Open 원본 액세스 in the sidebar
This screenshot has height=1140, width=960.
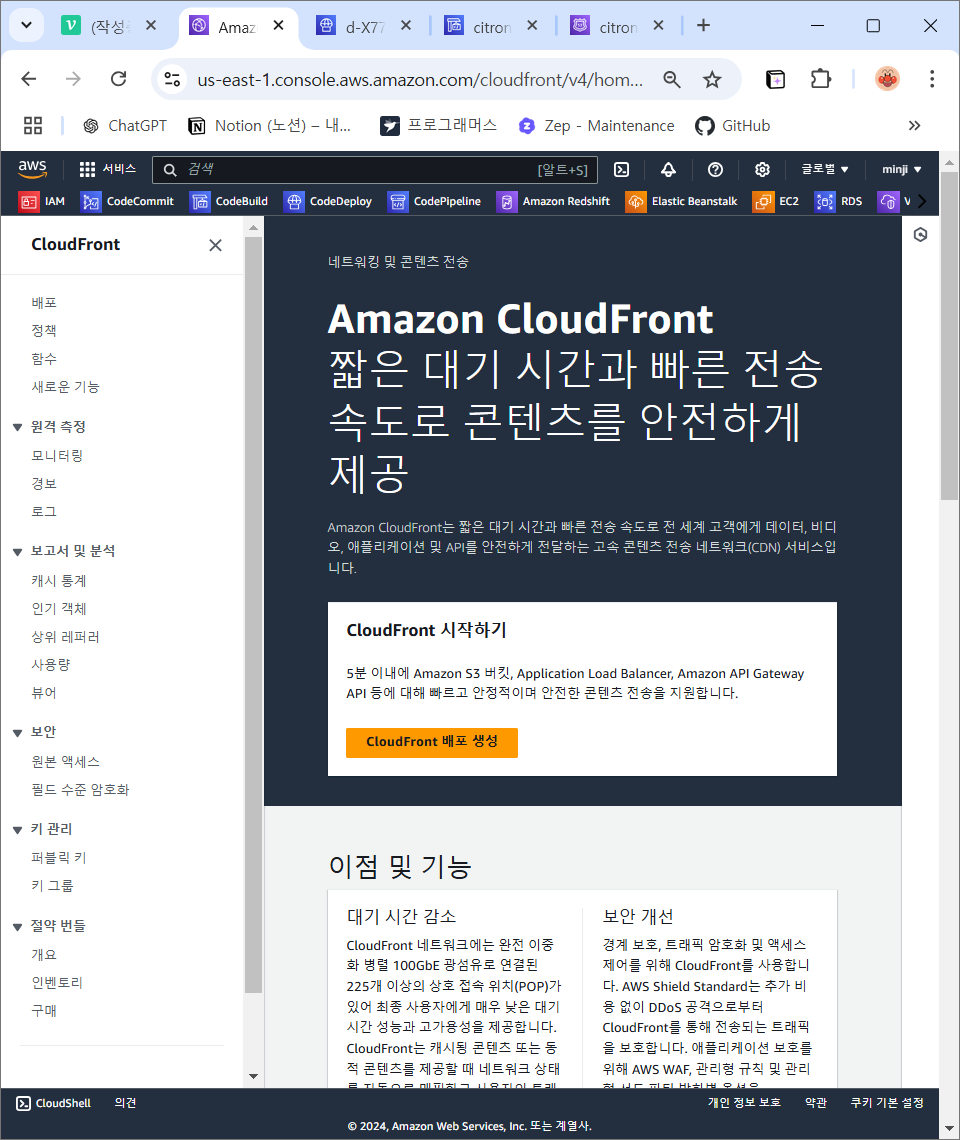pos(65,762)
